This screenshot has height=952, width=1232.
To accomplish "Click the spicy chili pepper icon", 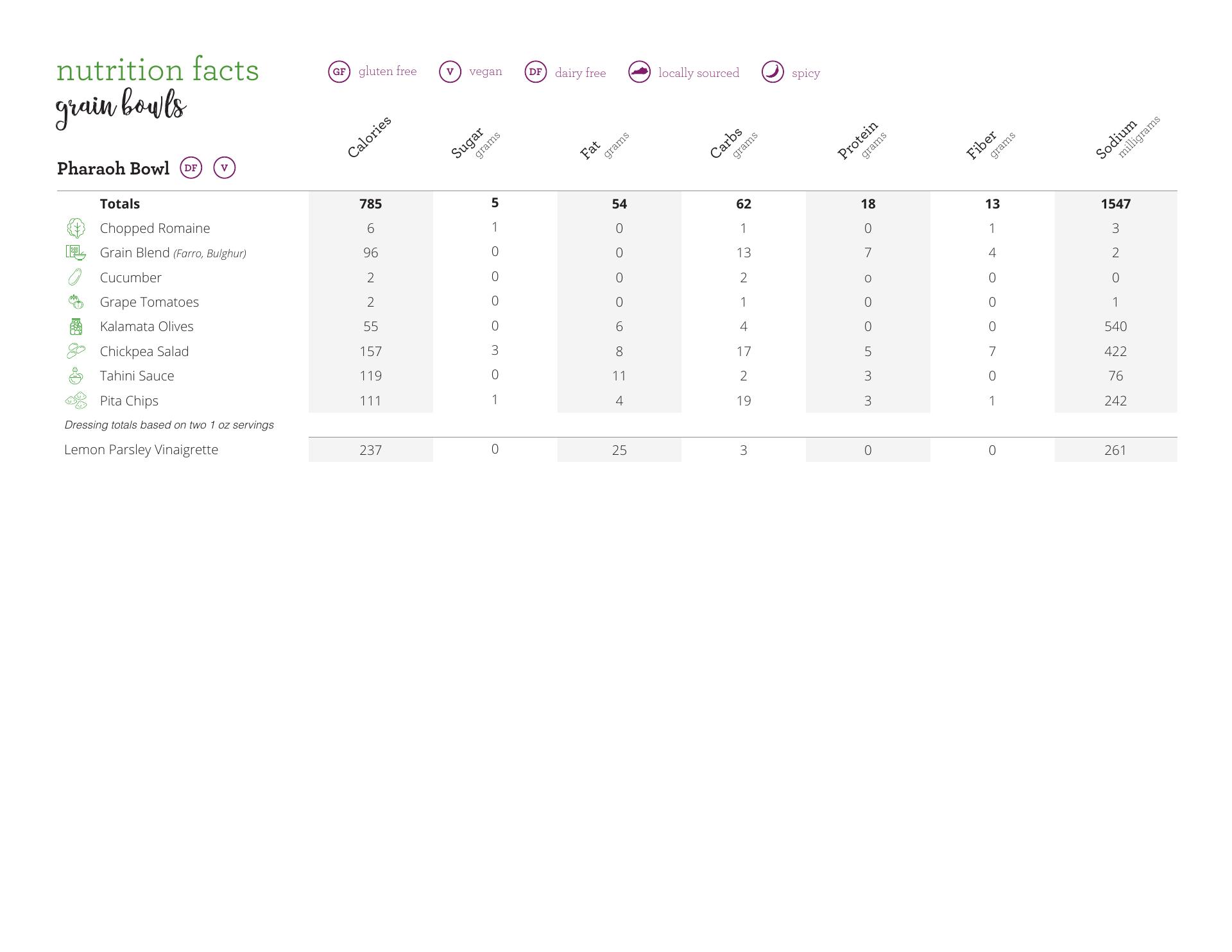I will click(x=773, y=72).
